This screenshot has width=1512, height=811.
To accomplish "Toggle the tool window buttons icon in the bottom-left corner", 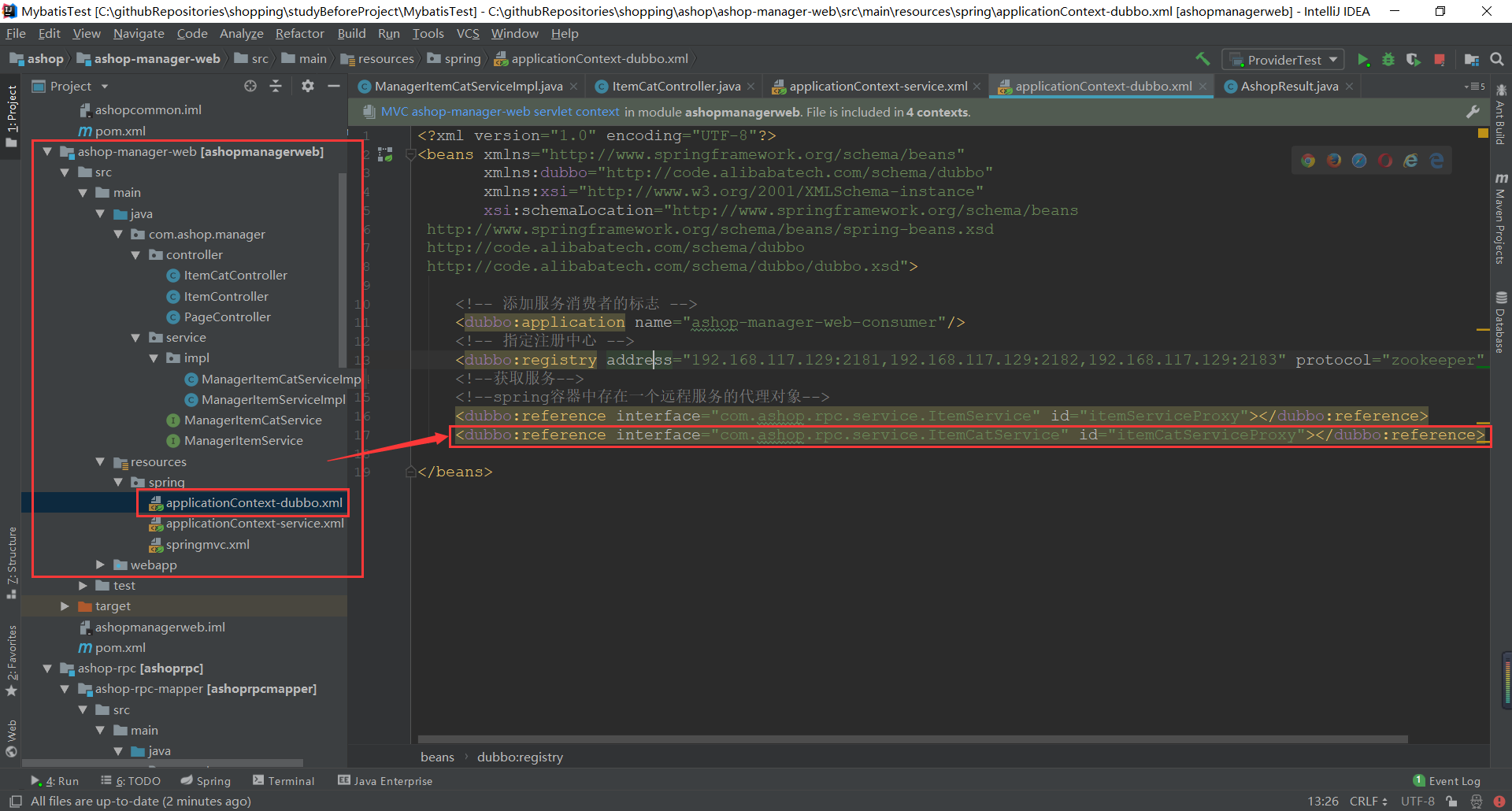I will (15, 802).
